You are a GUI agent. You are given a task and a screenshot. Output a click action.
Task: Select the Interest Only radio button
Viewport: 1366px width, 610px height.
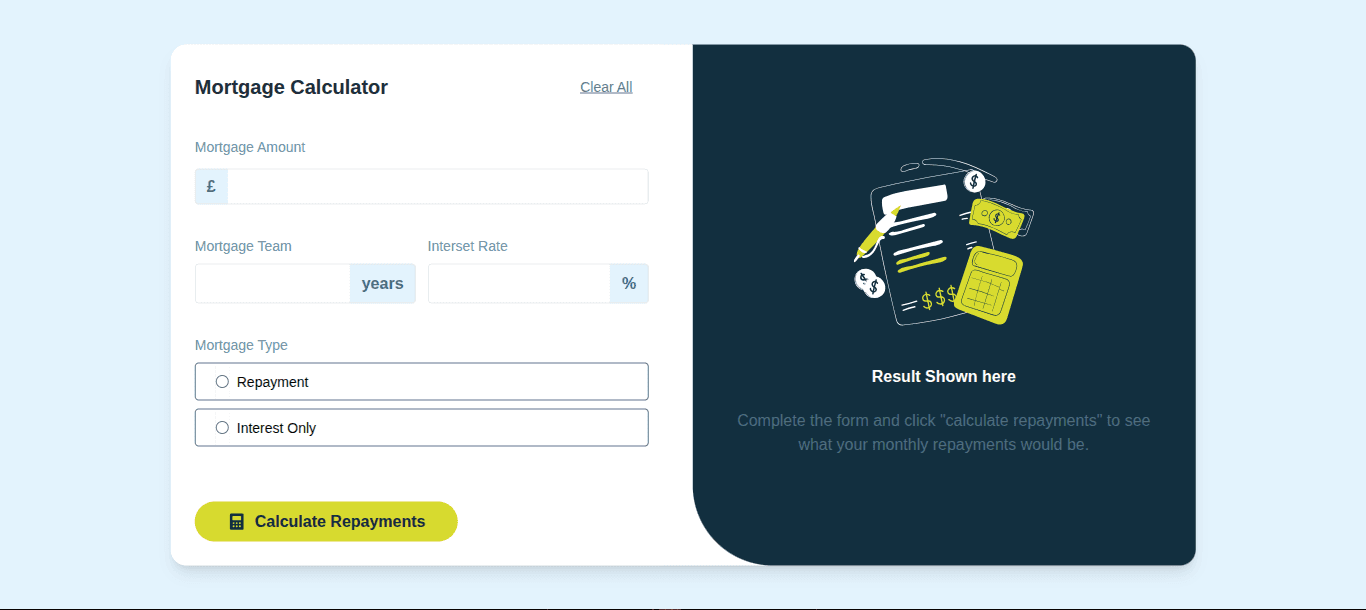click(222, 428)
